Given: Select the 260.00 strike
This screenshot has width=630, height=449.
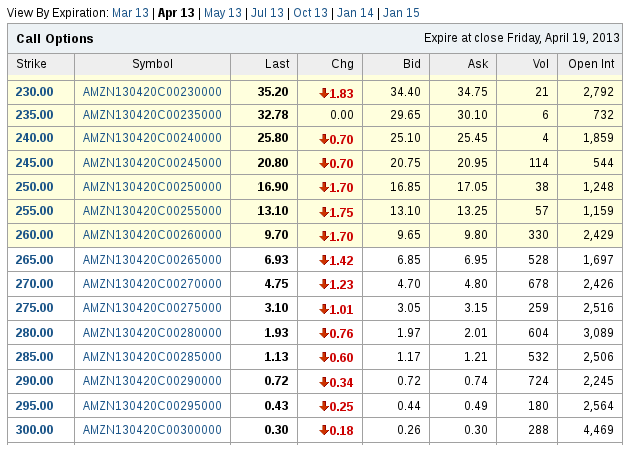Looking at the screenshot, I should click(34, 235).
